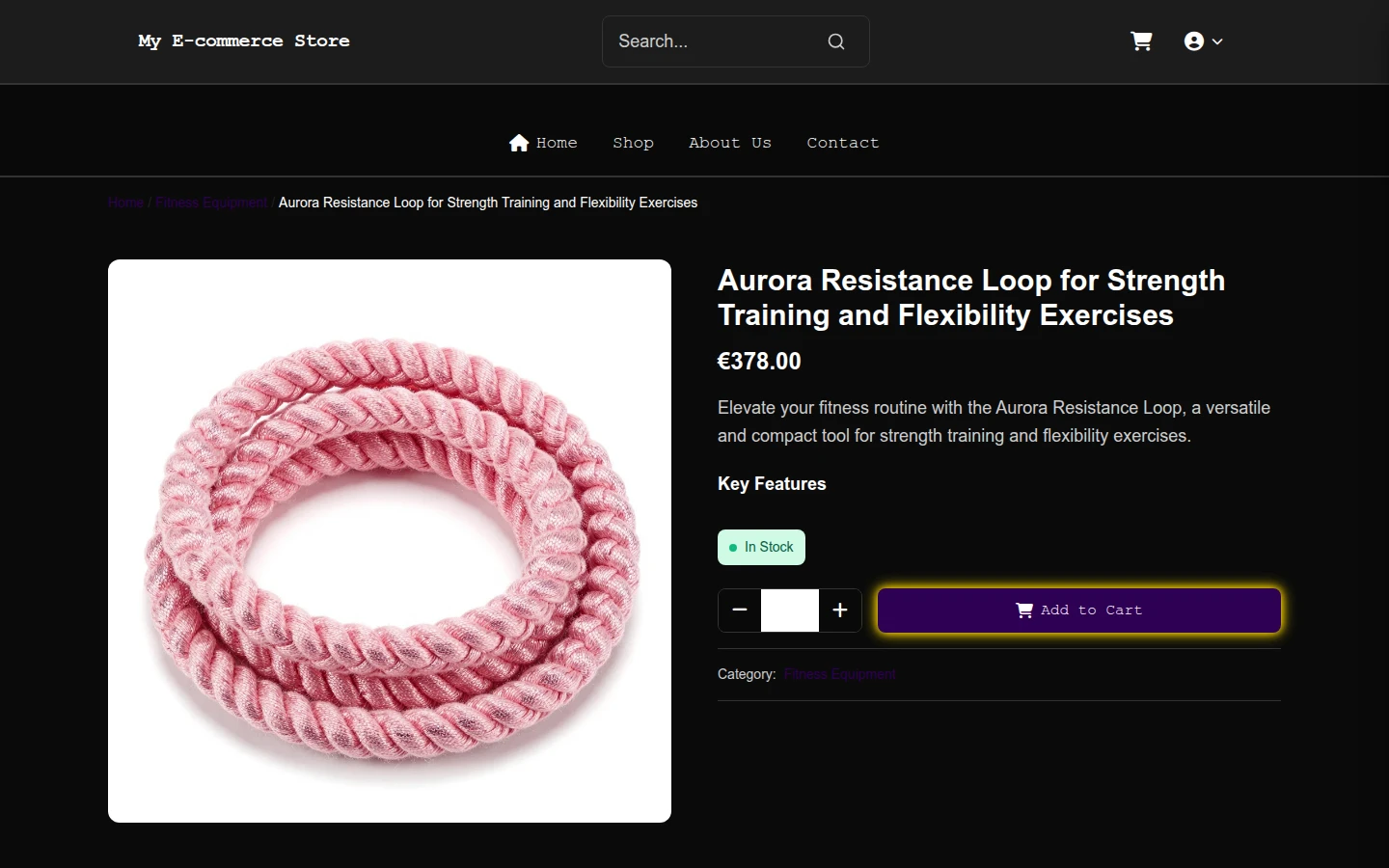This screenshot has height=868, width=1389.
Task: Go to the About Us page
Action: (730, 143)
